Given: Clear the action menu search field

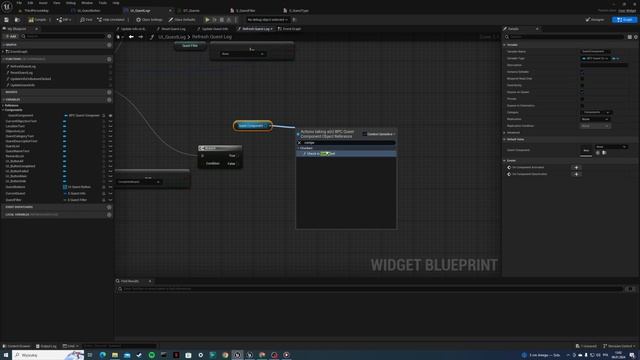Looking at the screenshot, I should (299, 143).
